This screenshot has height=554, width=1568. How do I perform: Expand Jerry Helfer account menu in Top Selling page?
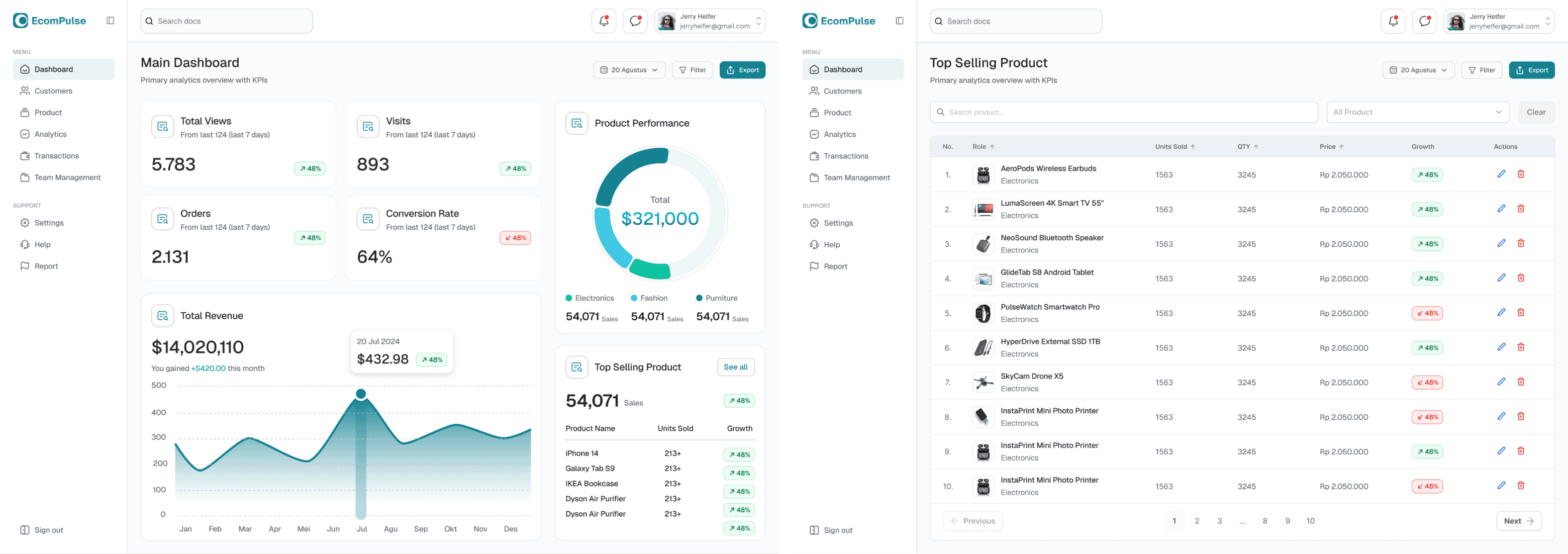1547,21
